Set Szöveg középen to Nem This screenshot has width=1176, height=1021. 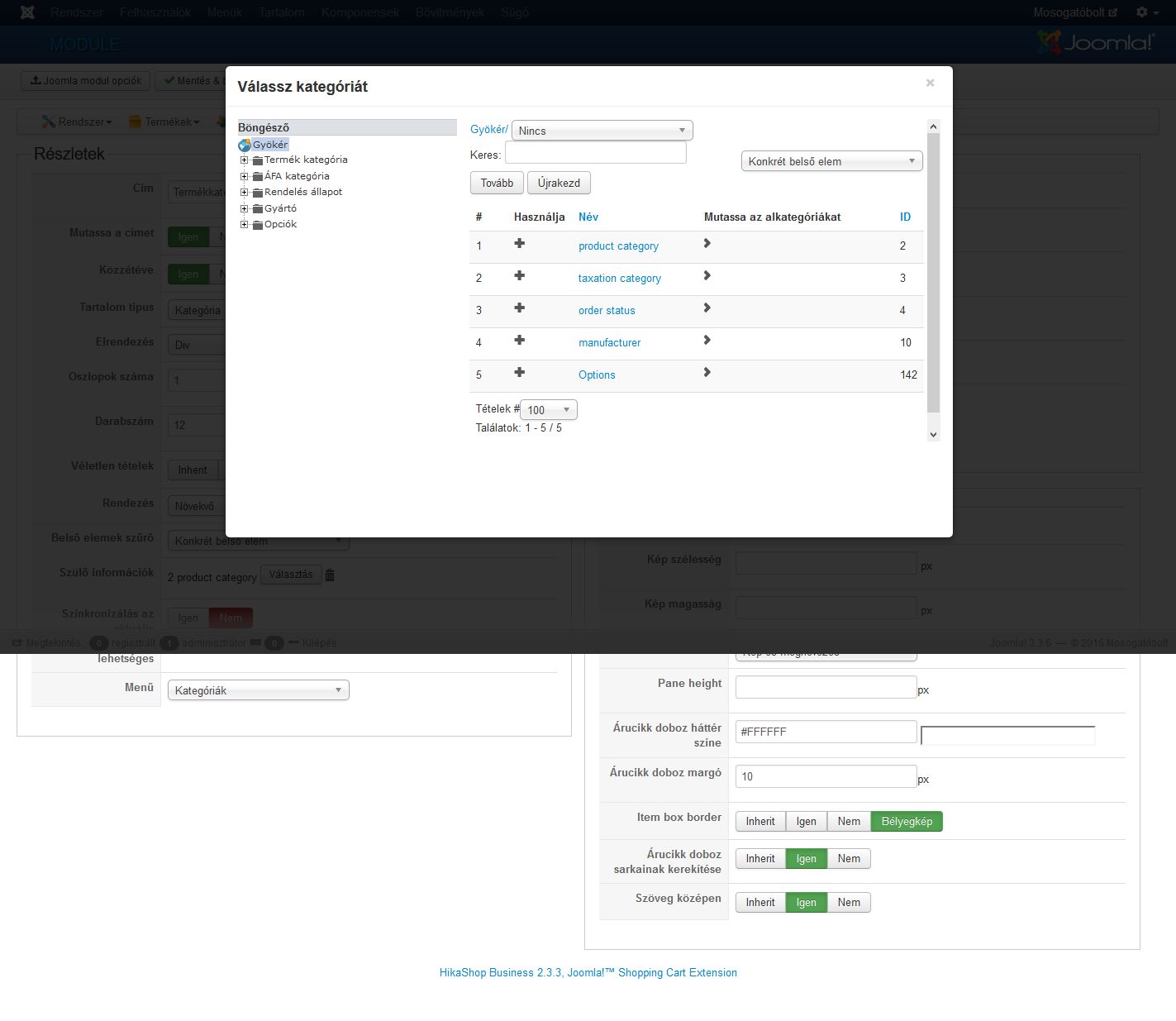click(x=849, y=902)
